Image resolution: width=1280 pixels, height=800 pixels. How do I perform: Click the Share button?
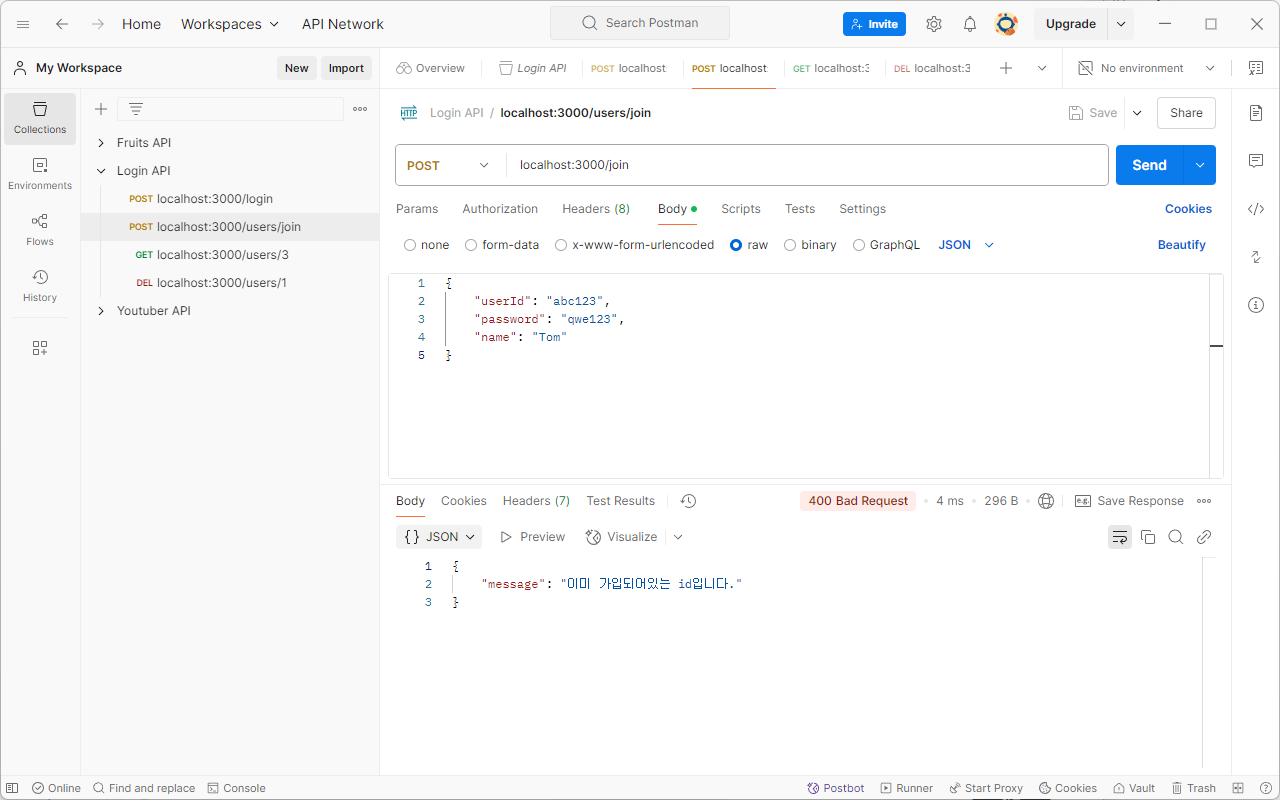(1186, 113)
